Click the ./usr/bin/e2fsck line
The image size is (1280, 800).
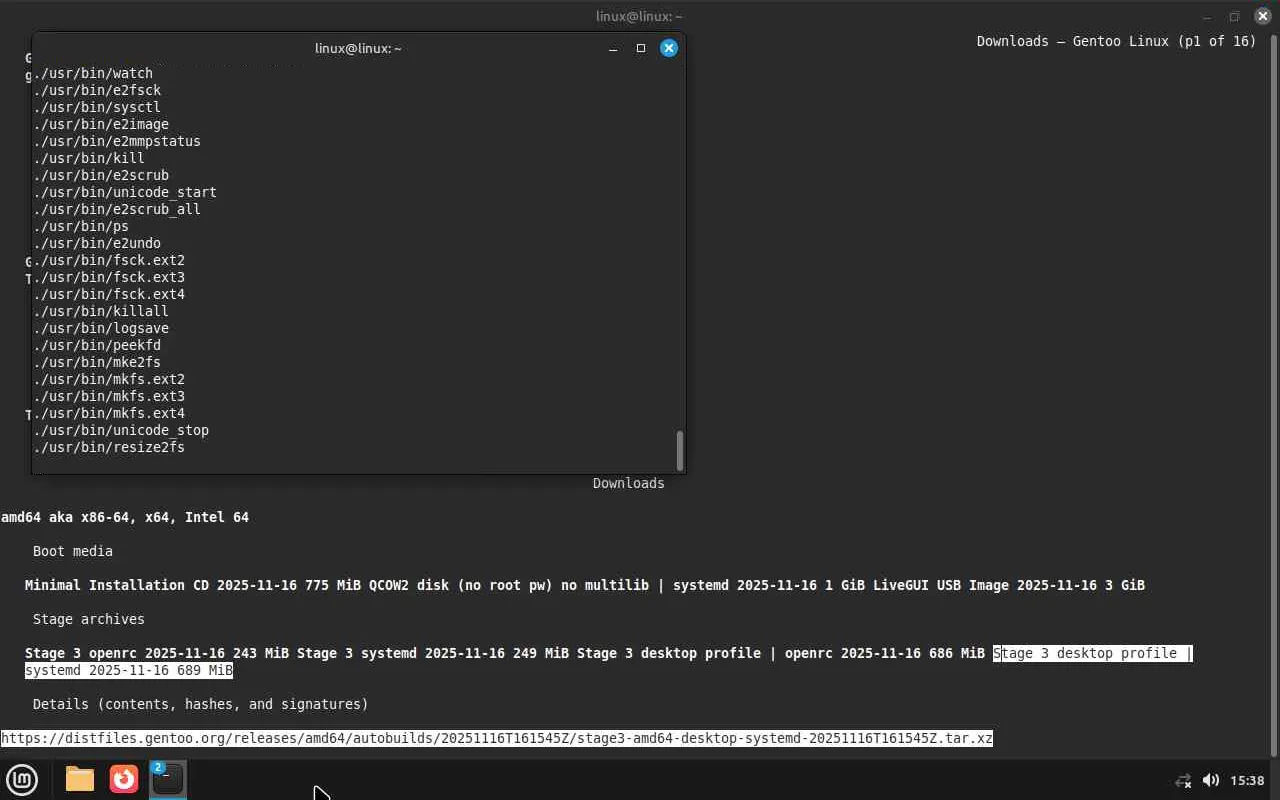tap(97, 90)
